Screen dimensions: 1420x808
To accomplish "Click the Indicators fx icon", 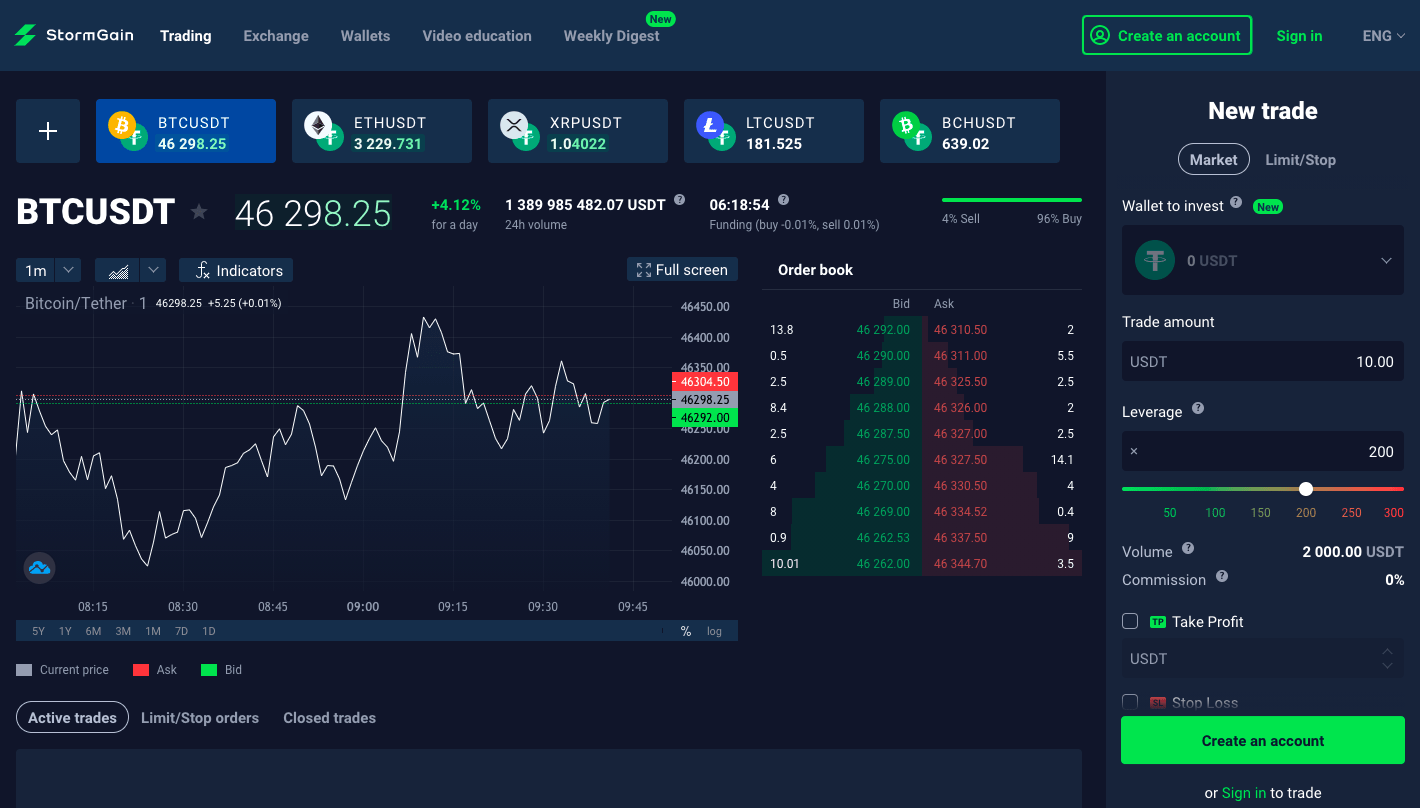I will tap(202, 270).
